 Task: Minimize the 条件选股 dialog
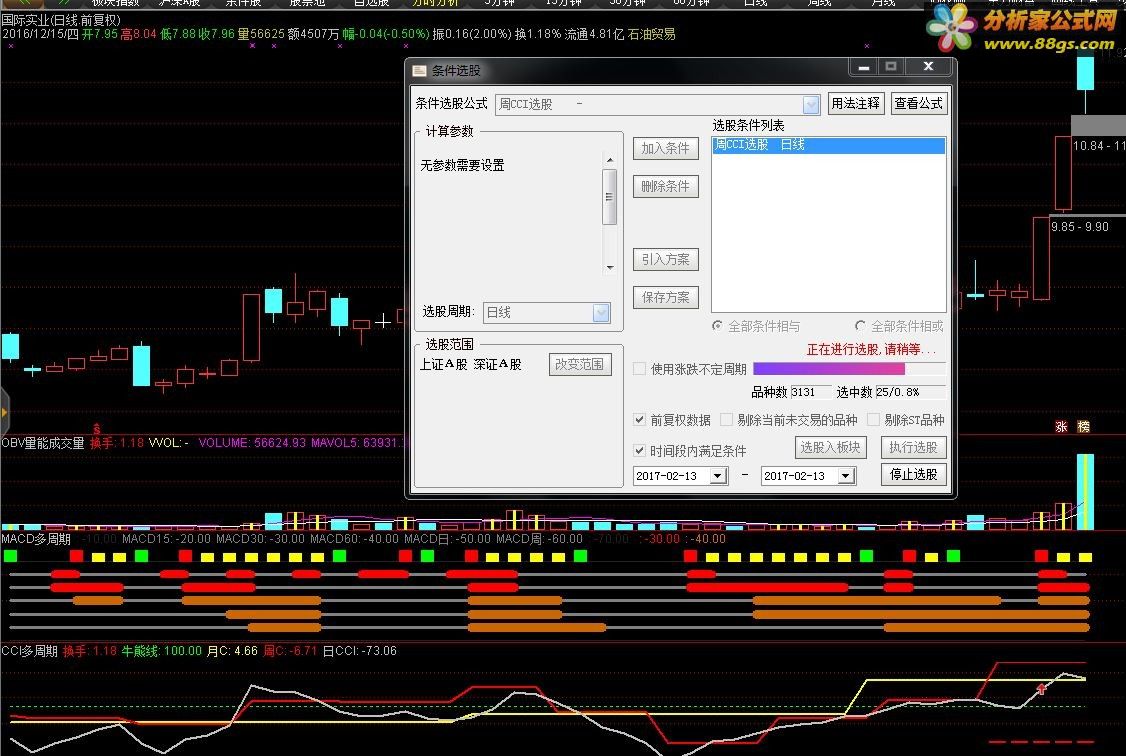(x=864, y=67)
